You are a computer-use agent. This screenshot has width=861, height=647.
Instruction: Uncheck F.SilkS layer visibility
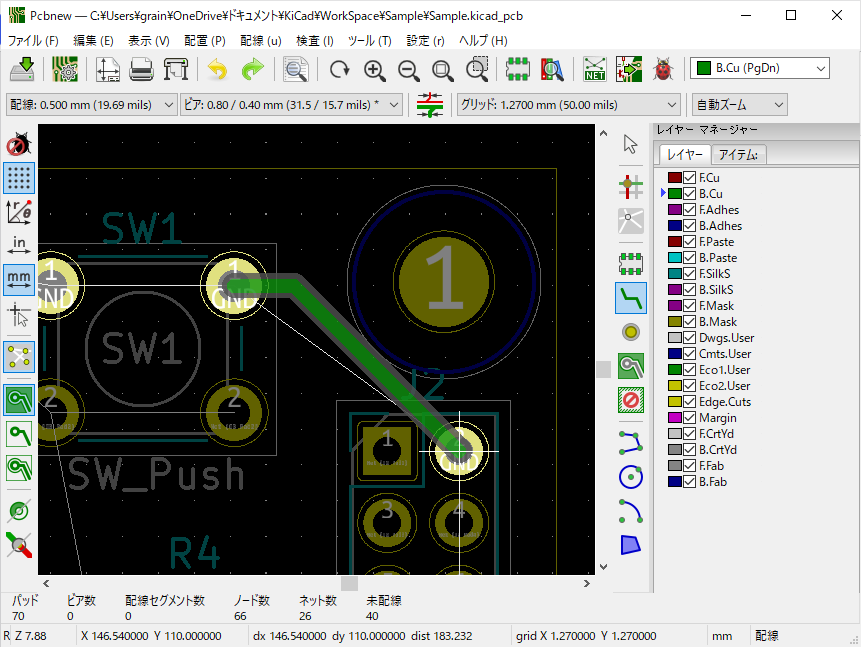tap(690, 274)
